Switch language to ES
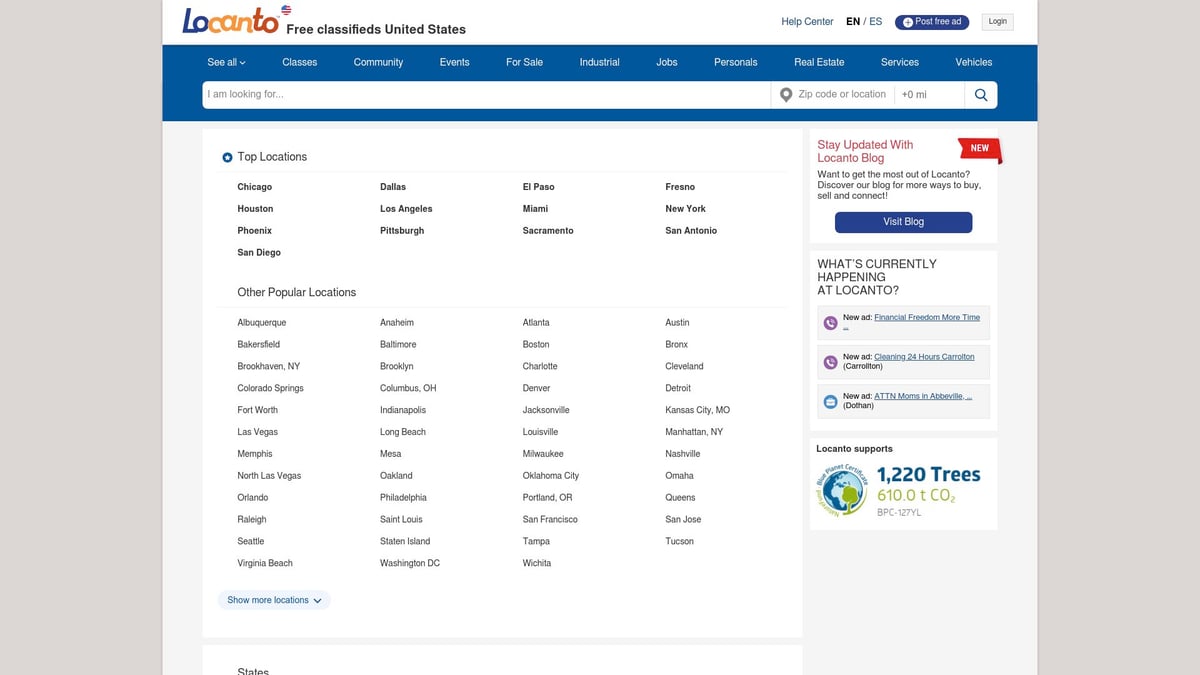The width and height of the screenshot is (1200, 675). [875, 20]
